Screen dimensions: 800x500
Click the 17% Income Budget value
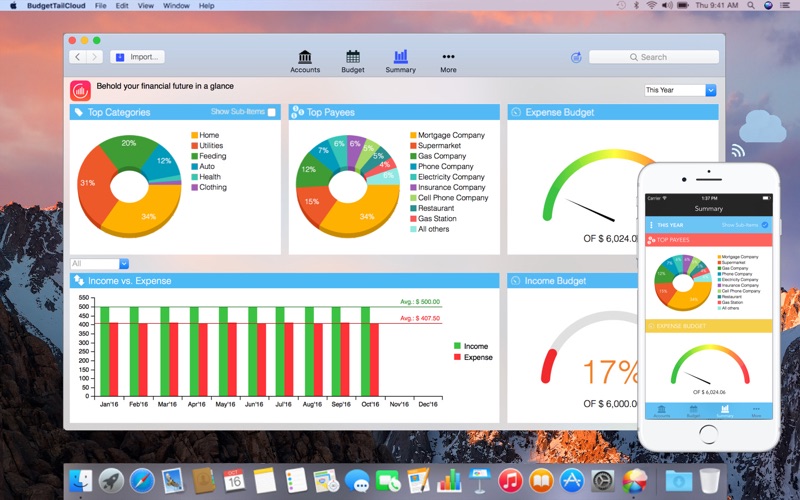610,371
